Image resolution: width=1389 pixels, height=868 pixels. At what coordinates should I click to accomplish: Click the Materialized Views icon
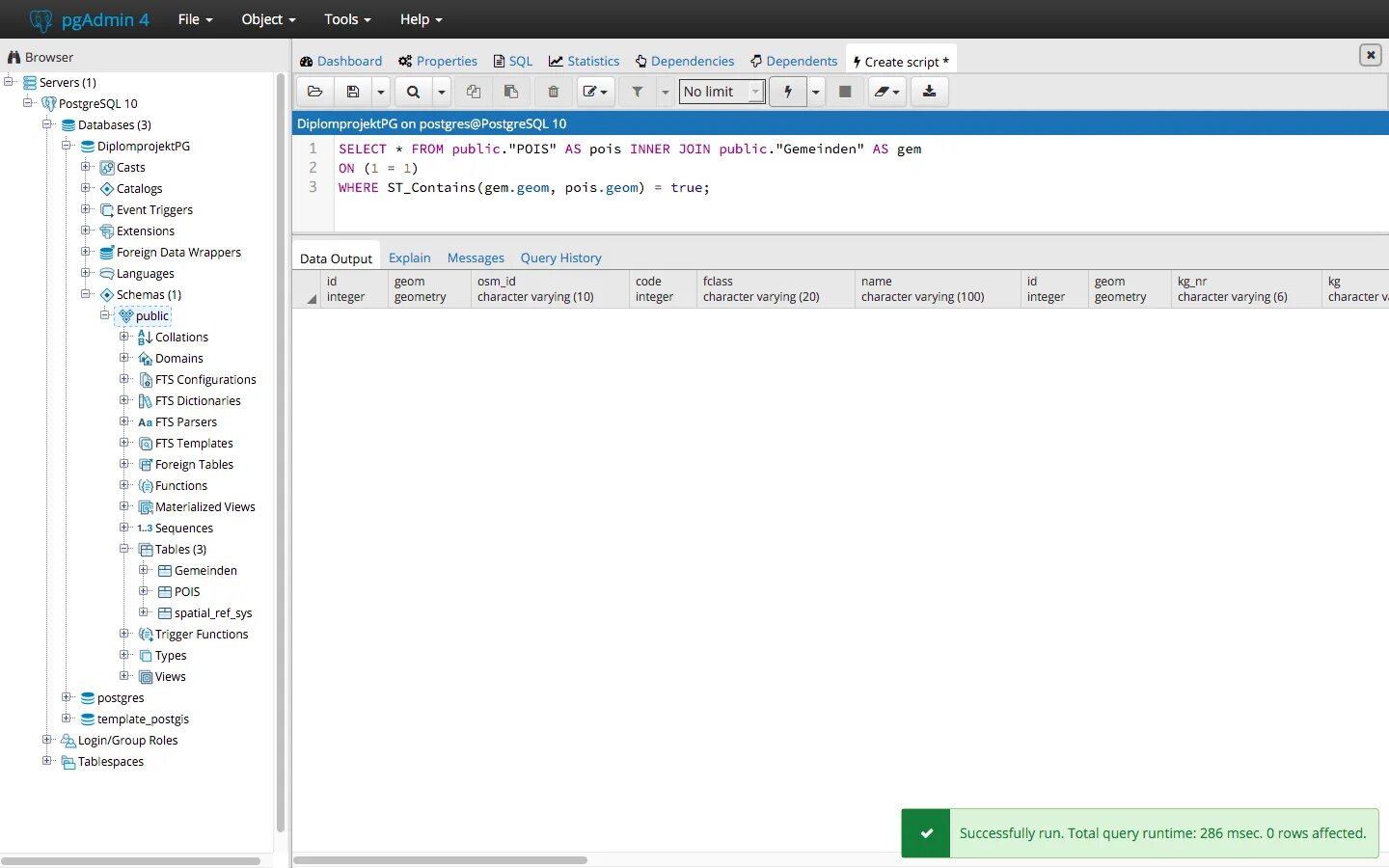point(146,506)
